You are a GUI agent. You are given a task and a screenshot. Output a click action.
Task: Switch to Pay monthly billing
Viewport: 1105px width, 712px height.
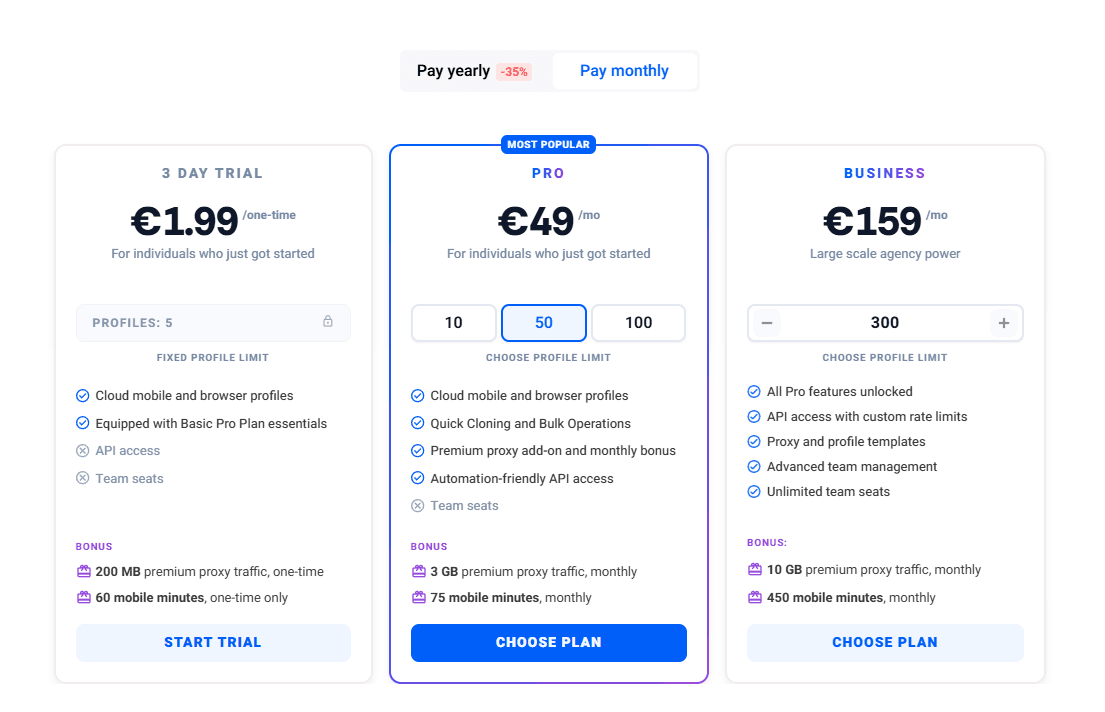[x=624, y=71]
